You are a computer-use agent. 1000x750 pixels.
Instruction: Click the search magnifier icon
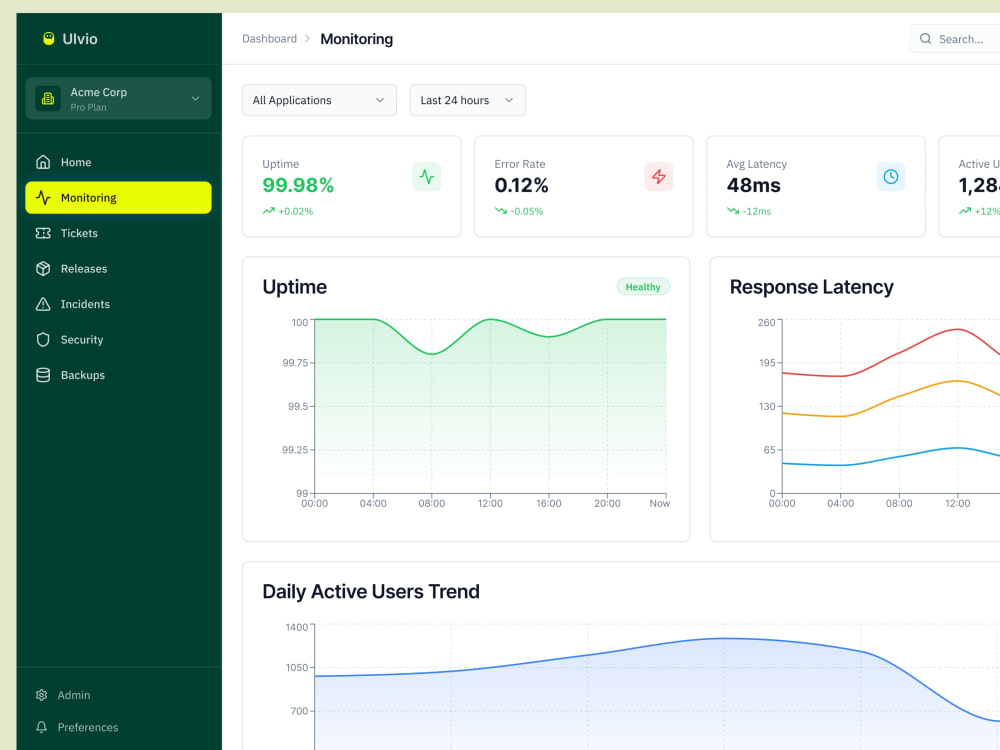tap(925, 39)
